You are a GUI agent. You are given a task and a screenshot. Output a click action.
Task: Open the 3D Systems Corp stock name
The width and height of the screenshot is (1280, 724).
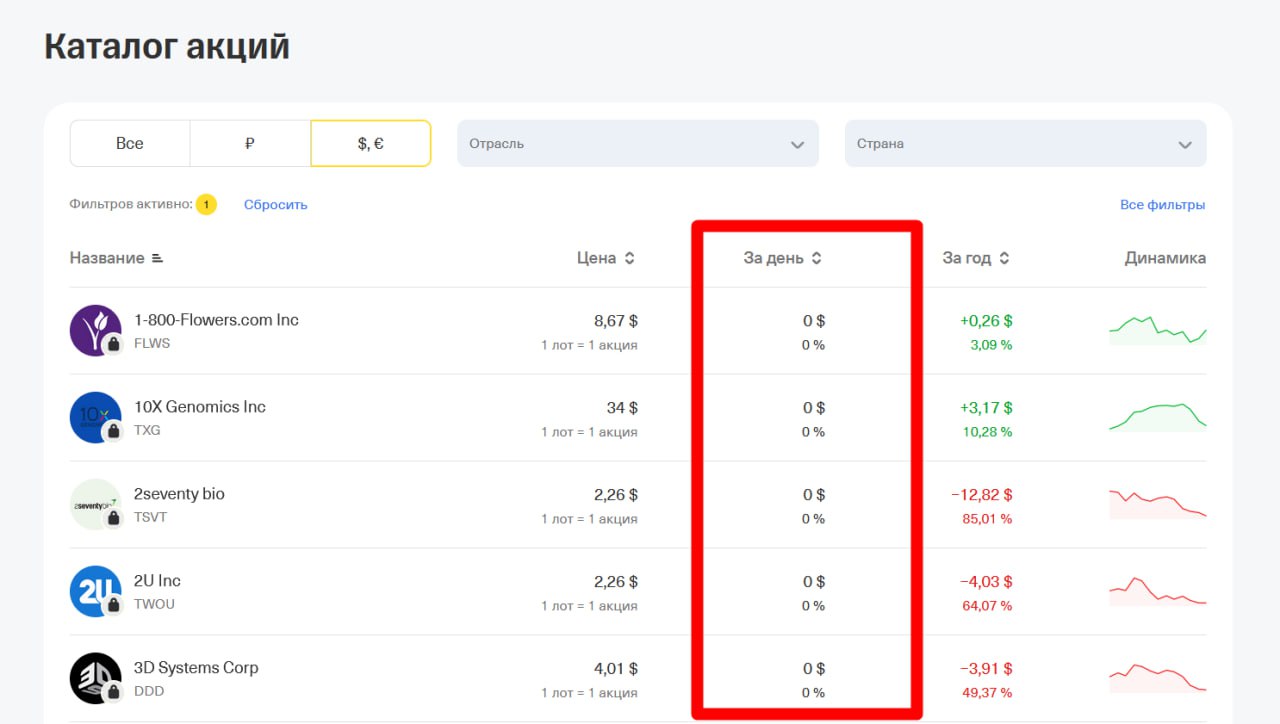(x=196, y=668)
